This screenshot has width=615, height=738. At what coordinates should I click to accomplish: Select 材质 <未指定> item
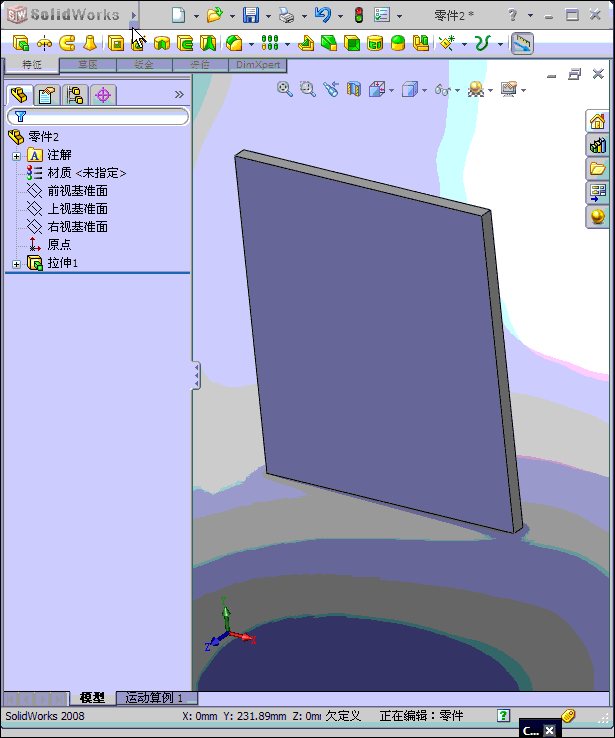tap(87, 173)
